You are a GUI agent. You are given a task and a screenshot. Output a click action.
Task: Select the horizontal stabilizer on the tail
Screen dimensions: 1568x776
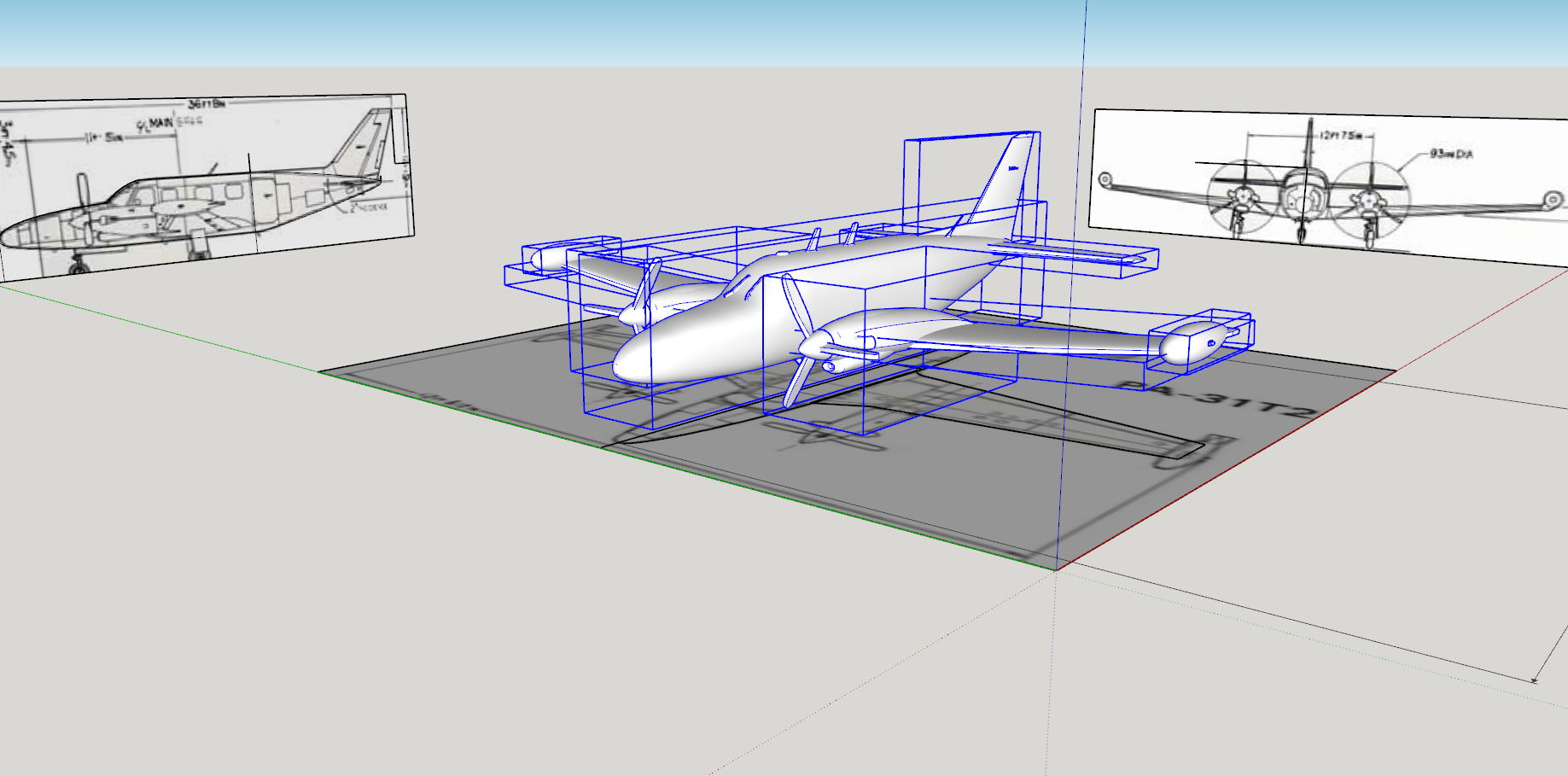1075,253
